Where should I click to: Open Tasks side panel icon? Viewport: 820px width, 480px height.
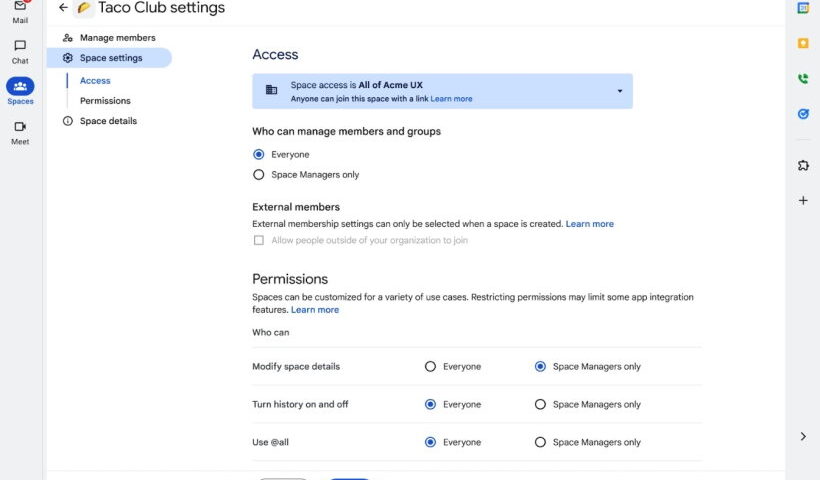coord(803,114)
